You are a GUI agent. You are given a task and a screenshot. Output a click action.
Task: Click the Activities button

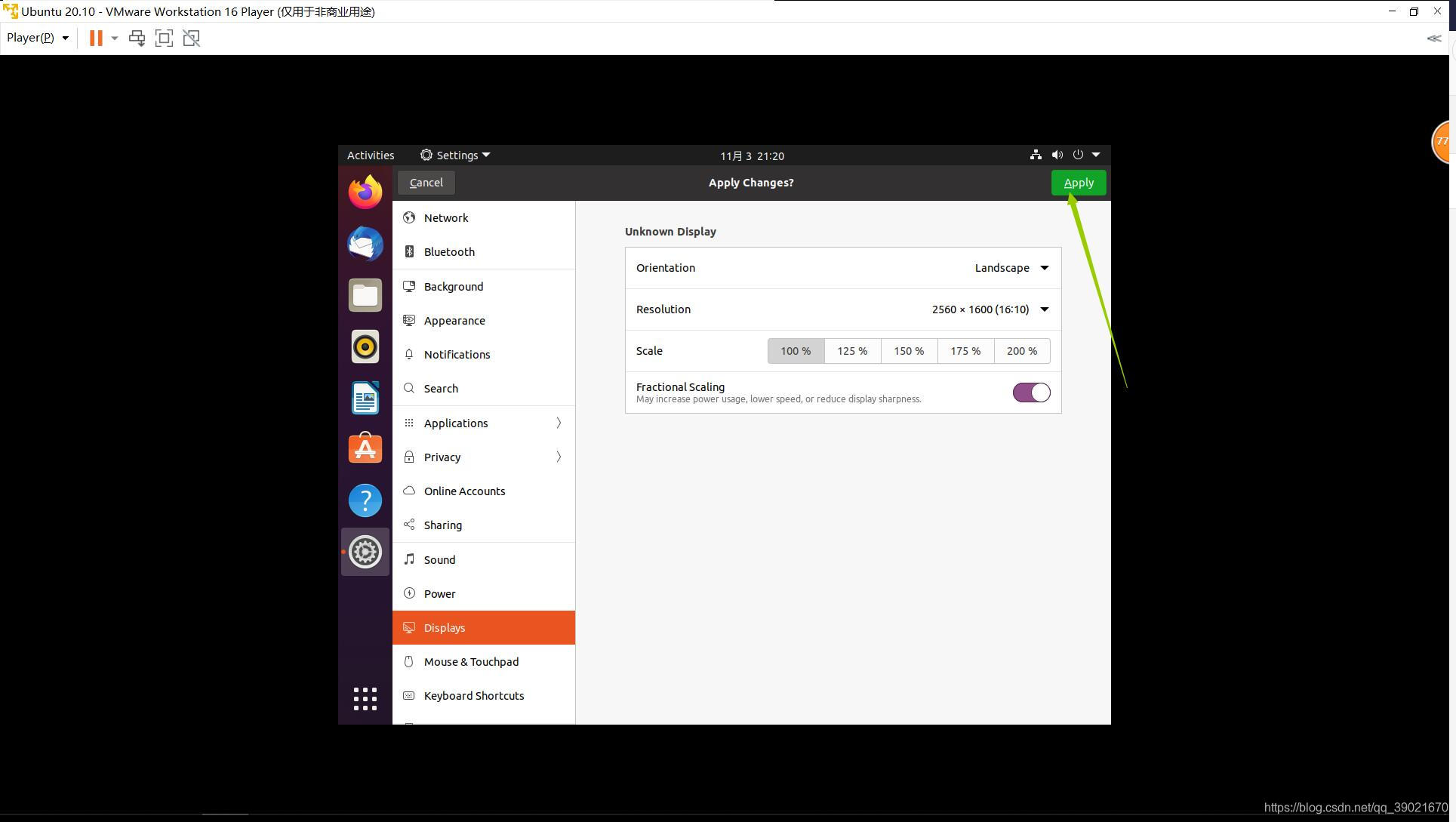(371, 155)
